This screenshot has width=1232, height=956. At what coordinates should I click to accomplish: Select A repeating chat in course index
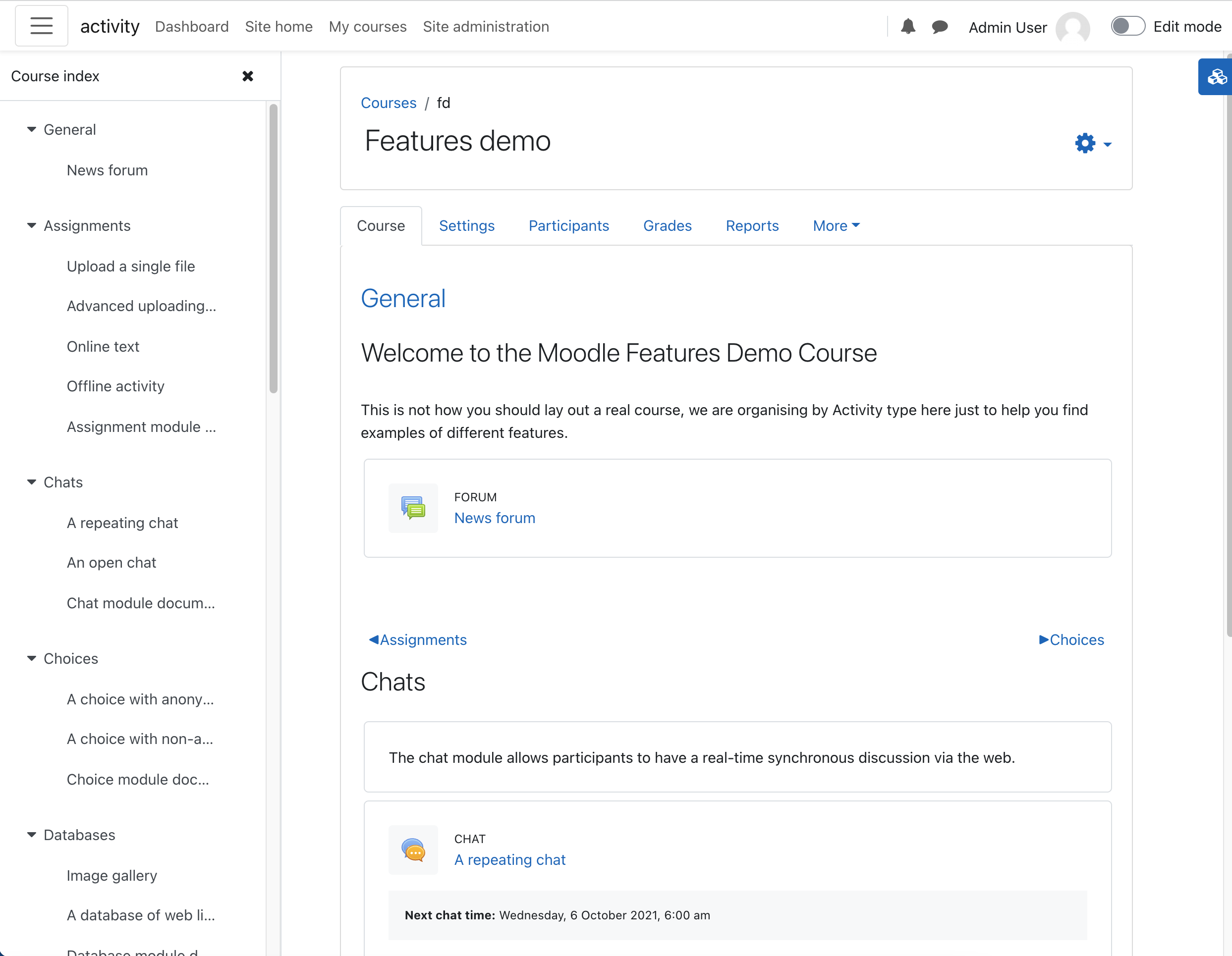[x=122, y=523]
